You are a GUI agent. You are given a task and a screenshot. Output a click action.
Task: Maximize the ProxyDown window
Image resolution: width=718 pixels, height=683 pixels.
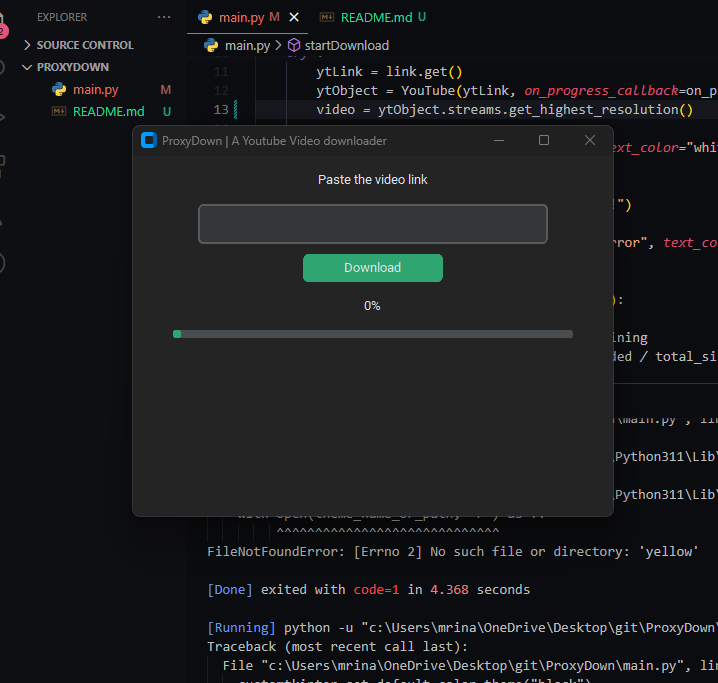click(x=544, y=140)
